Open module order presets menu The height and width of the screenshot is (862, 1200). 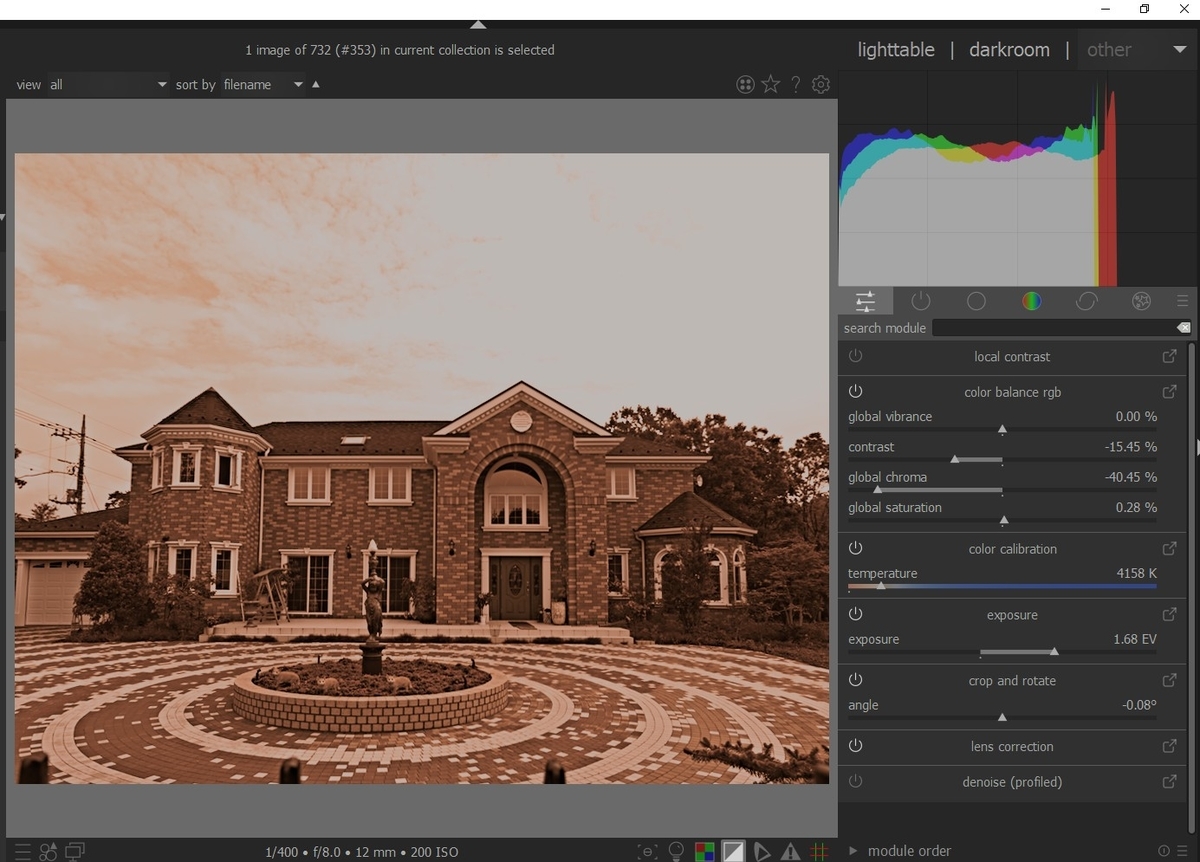click(1182, 851)
